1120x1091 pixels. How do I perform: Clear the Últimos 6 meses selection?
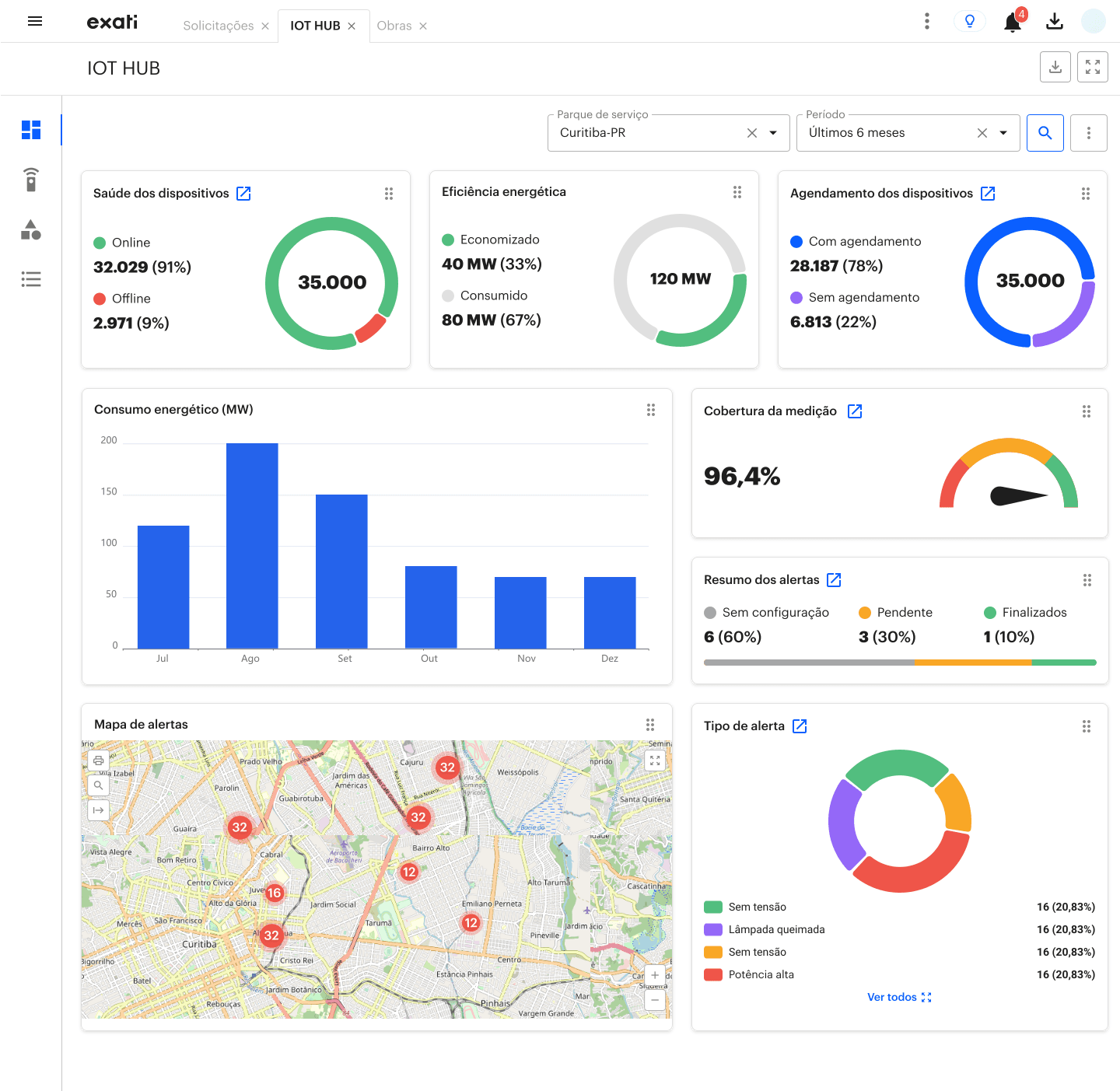click(x=982, y=133)
